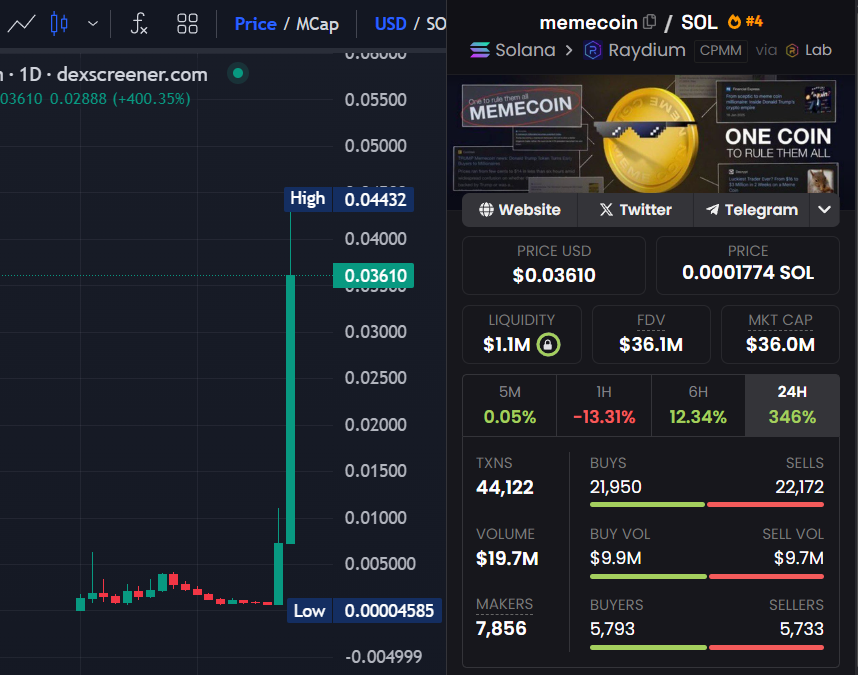
Task: Click the FDV $36.1M value
Action: (651, 345)
